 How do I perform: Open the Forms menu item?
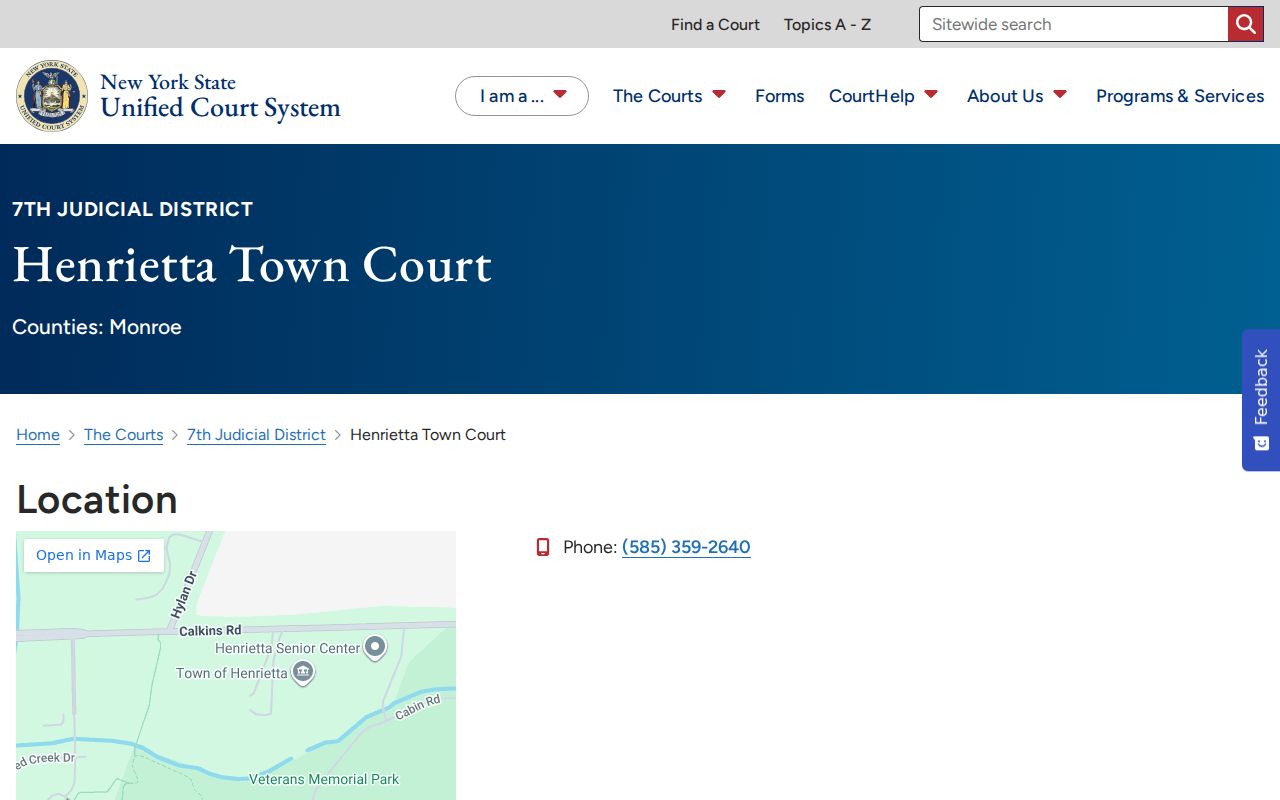tap(779, 96)
